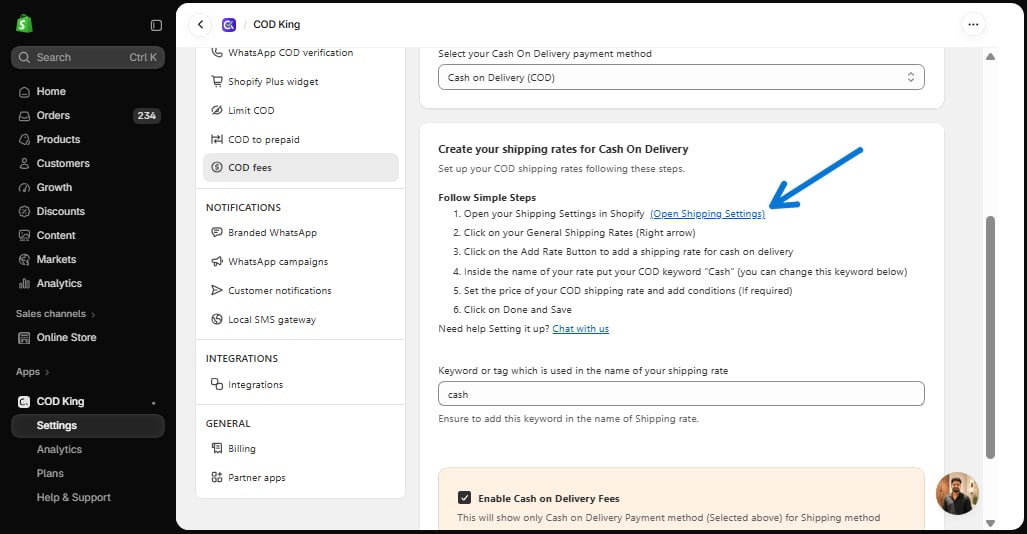Click the WhatsApp COD verification phone icon

click(217, 52)
